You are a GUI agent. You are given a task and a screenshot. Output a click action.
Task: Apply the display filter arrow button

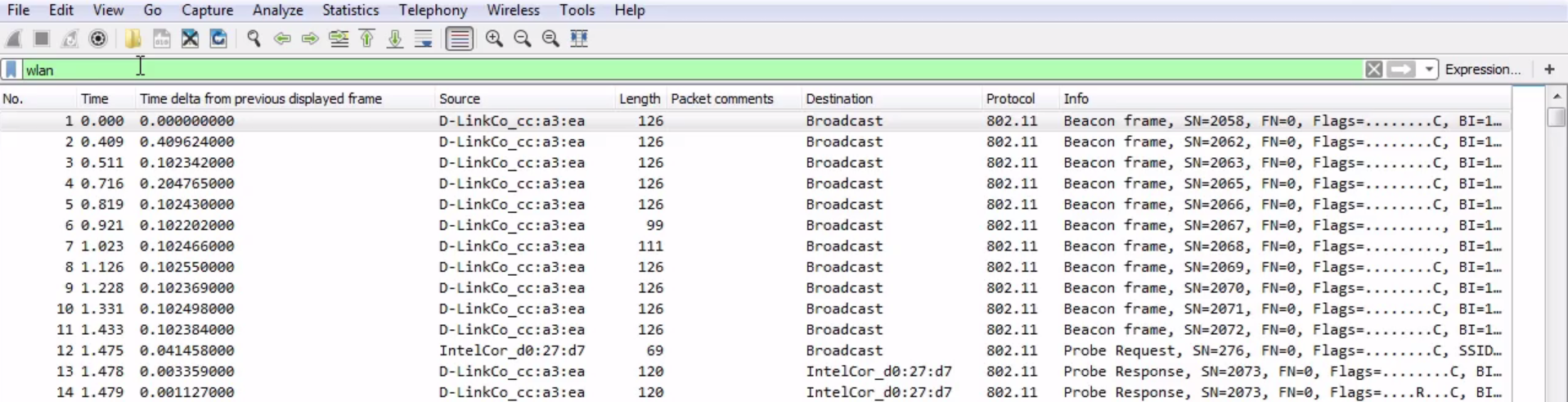(x=1401, y=70)
